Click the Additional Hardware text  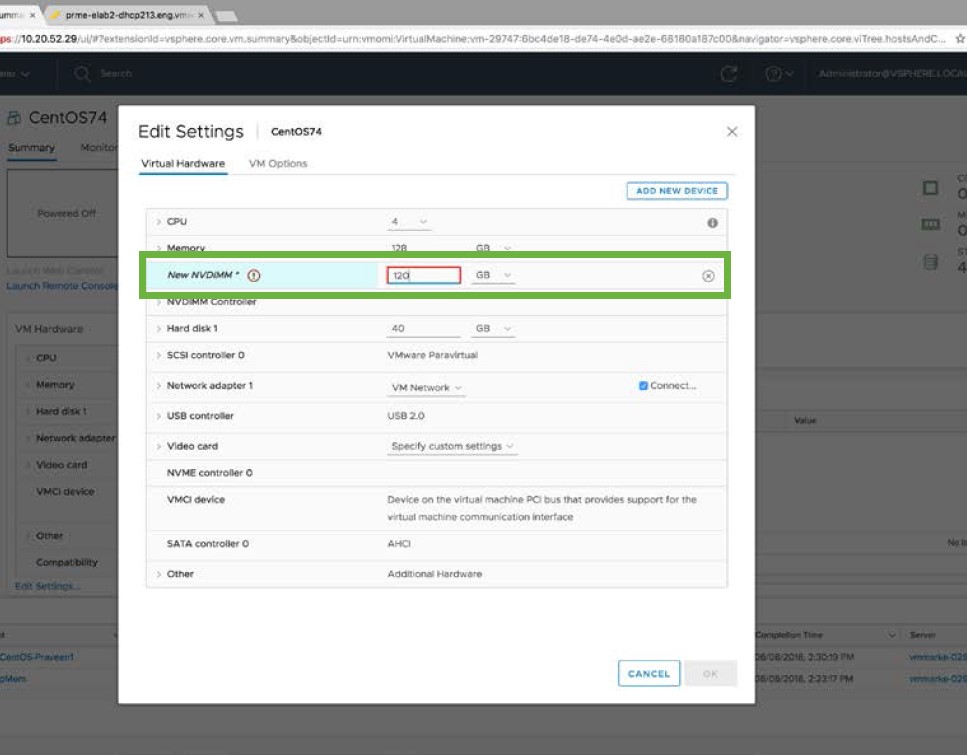coord(435,574)
